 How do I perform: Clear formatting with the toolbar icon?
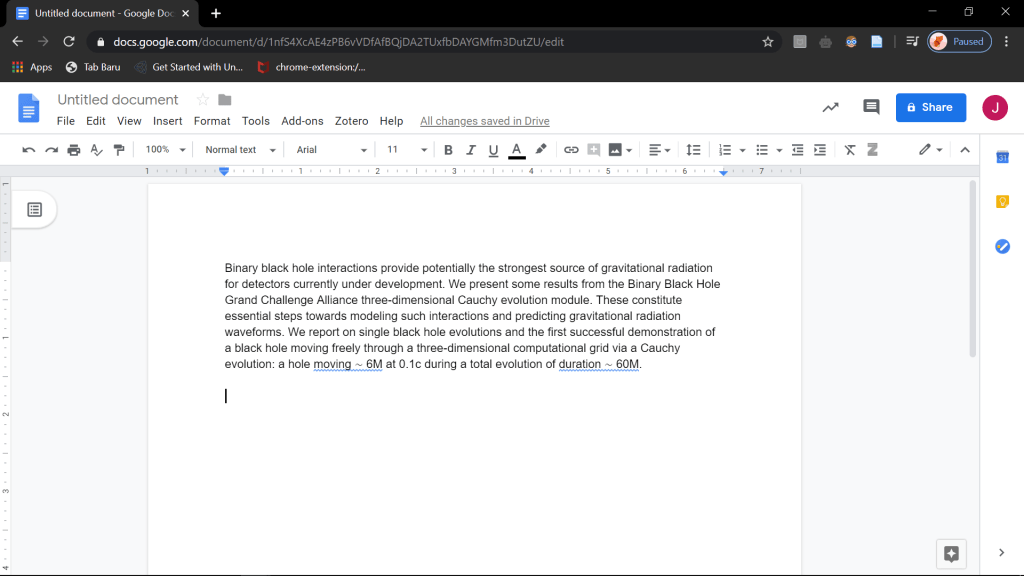tap(850, 150)
